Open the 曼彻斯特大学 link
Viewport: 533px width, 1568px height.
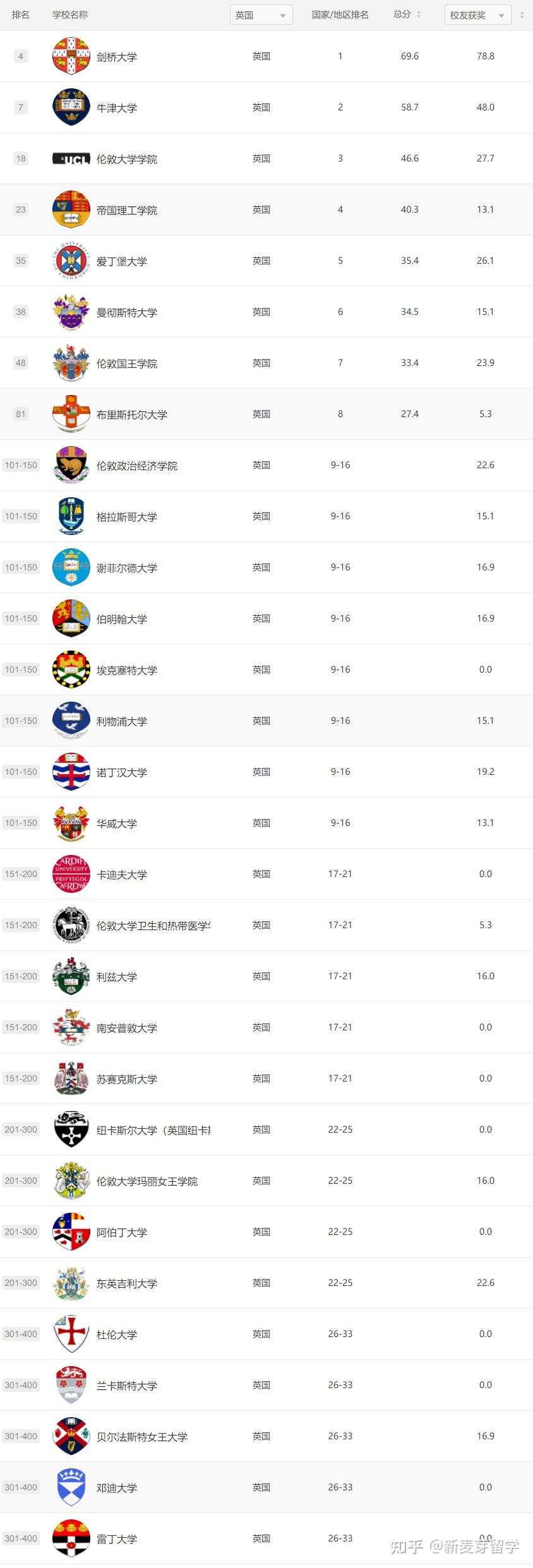point(127,312)
